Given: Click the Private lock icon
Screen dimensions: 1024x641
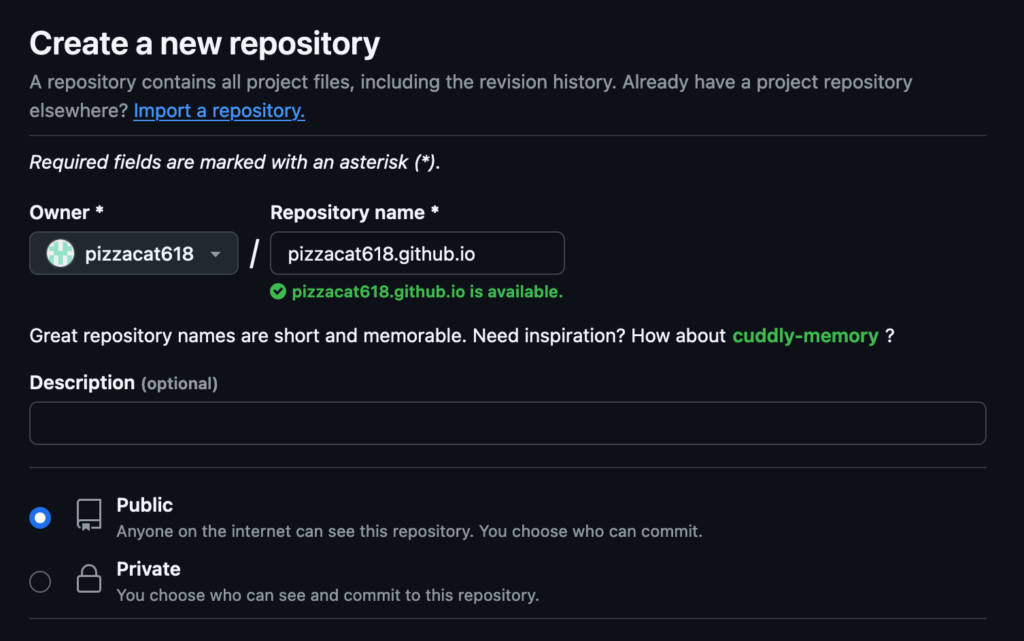Looking at the screenshot, I should [x=89, y=578].
